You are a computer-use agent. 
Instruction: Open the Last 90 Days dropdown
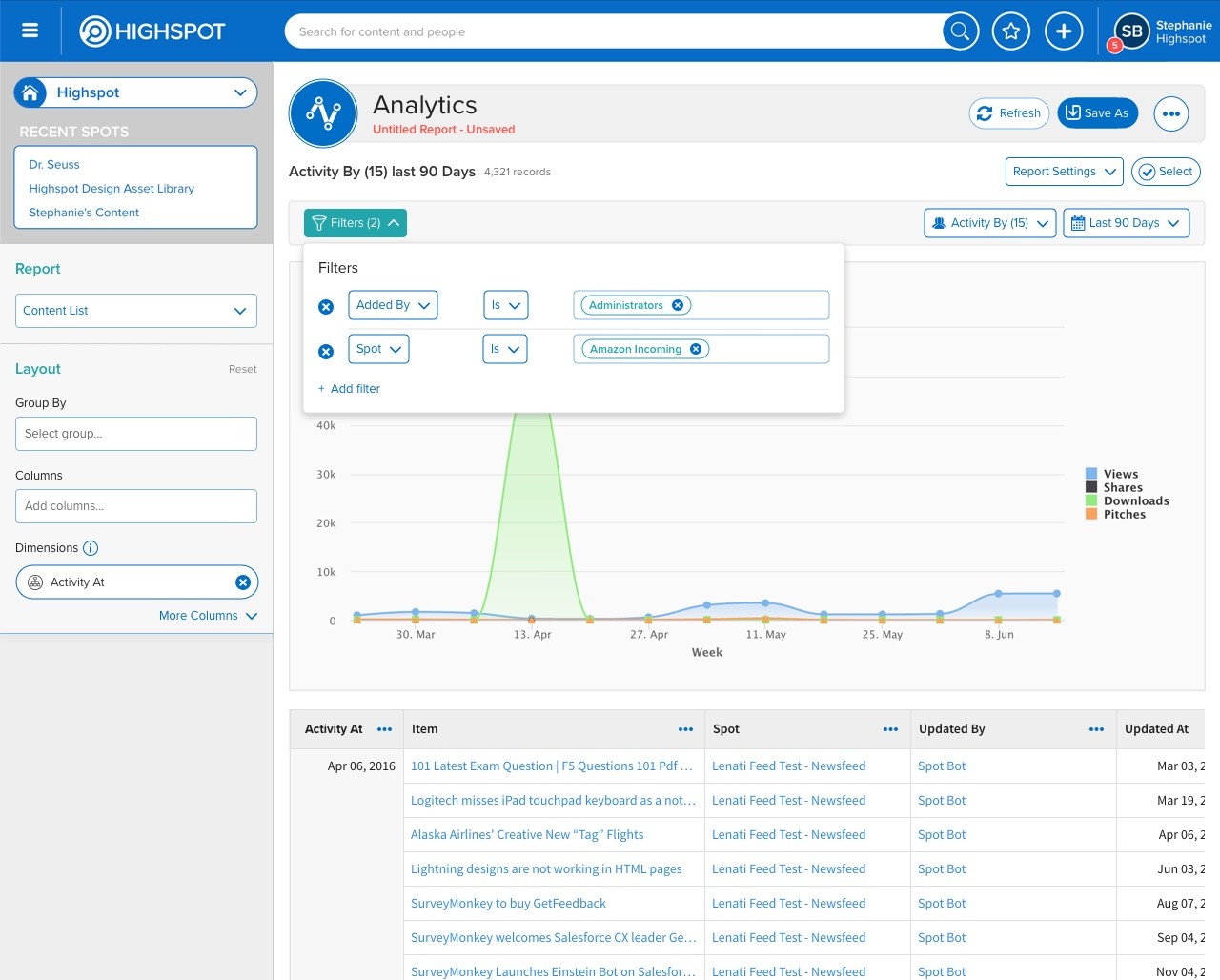pyautogui.click(x=1126, y=223)
